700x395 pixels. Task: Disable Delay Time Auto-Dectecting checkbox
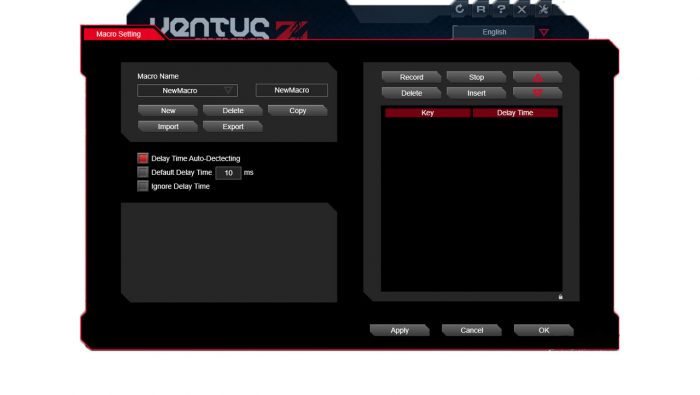click(142, 158)
